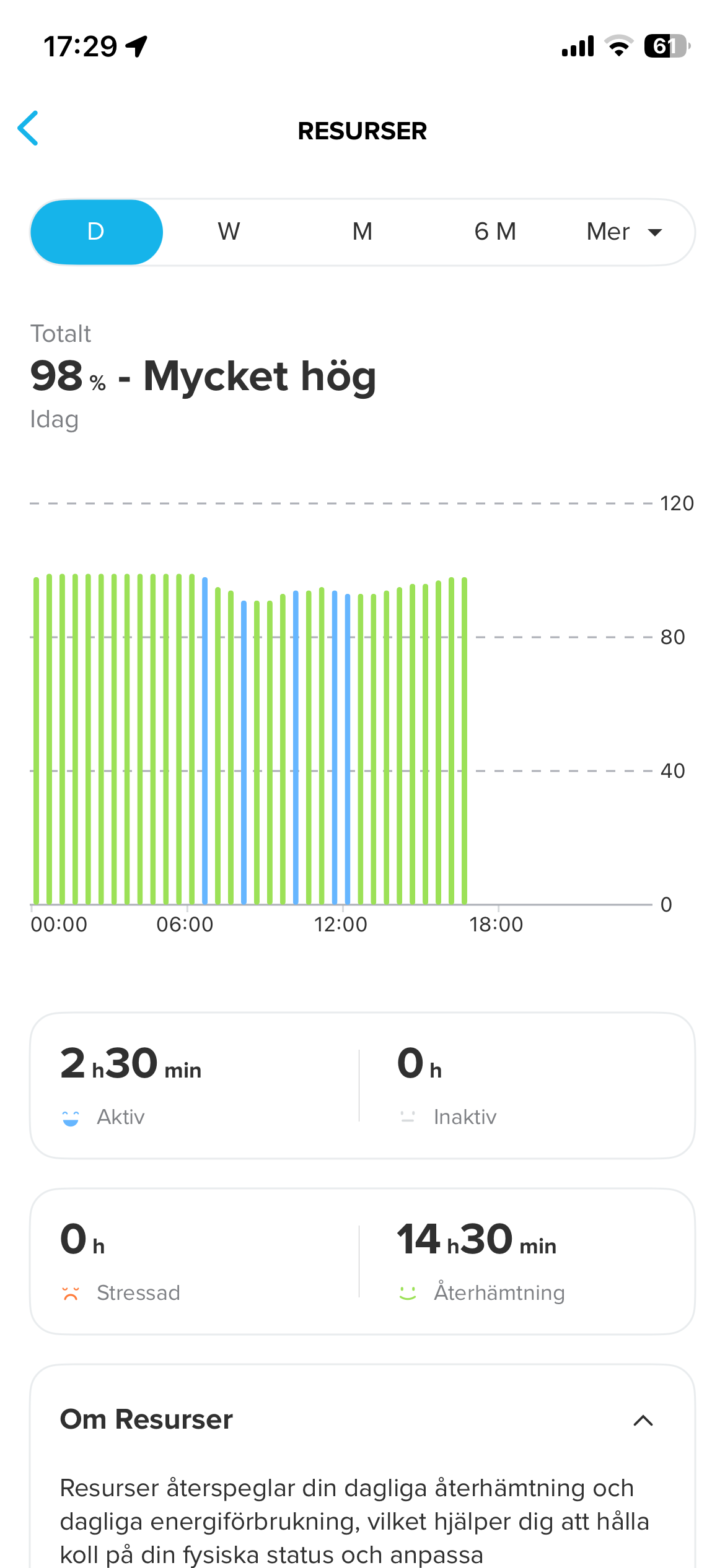Tap the grey Inaktiv face icon
725x1568 pixels.
click(x=408, y=1117)
